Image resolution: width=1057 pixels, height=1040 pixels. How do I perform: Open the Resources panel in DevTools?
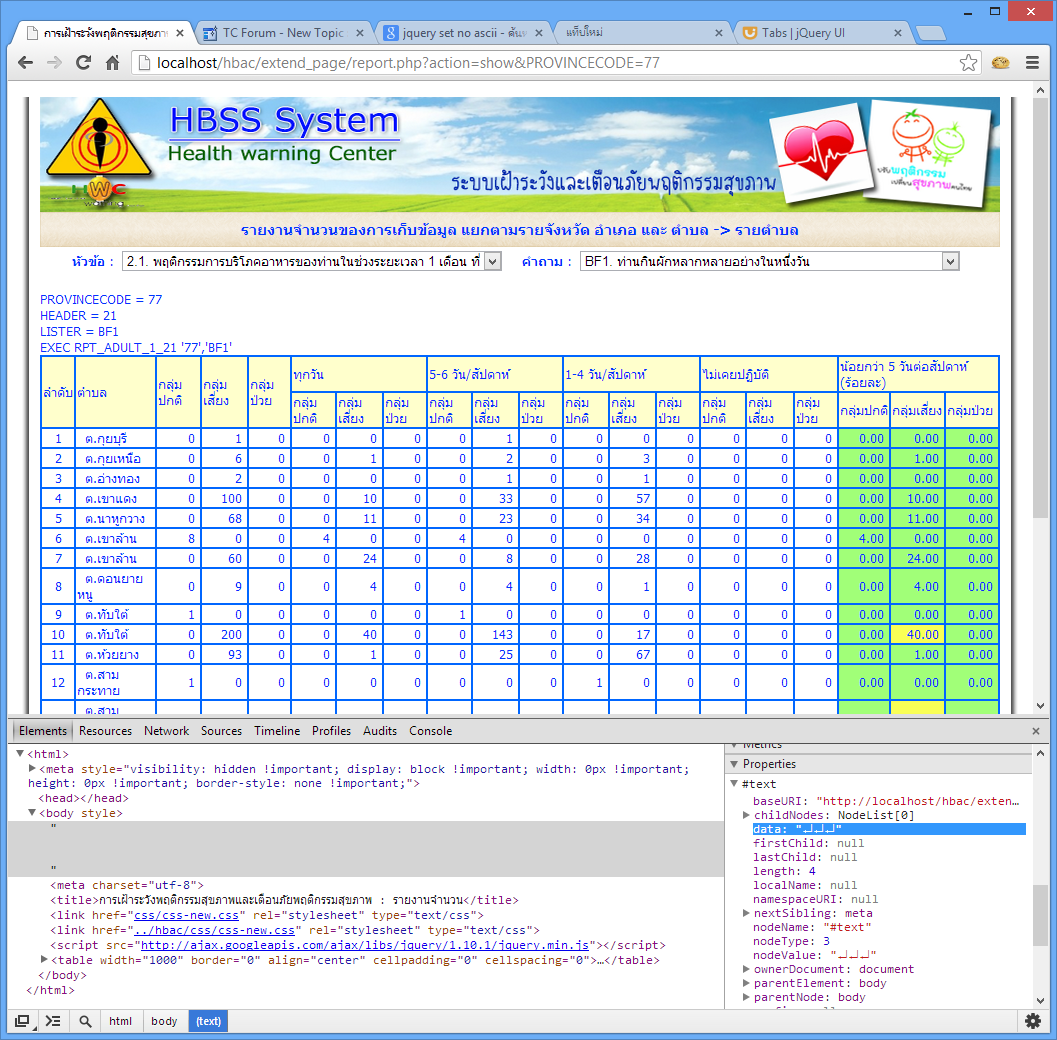click(105, 731)
